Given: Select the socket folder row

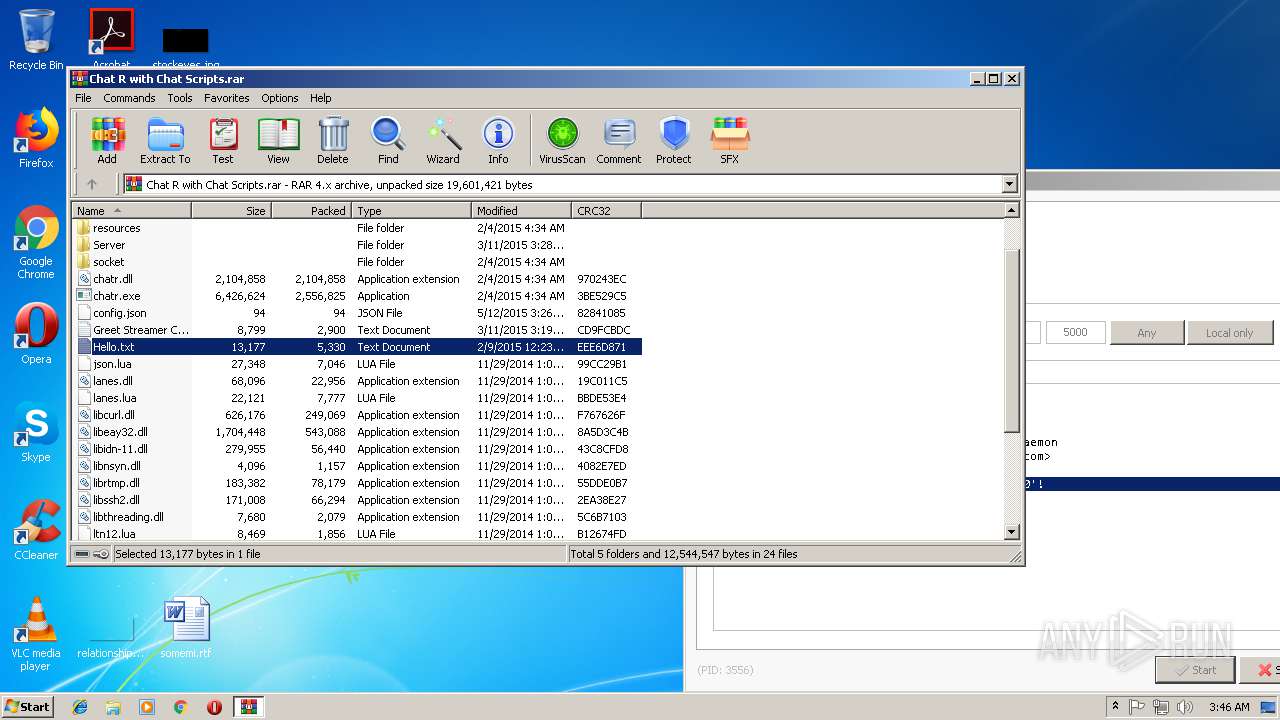Looking at the screenshot, I should pyautogui.click(x=357, y=262).
